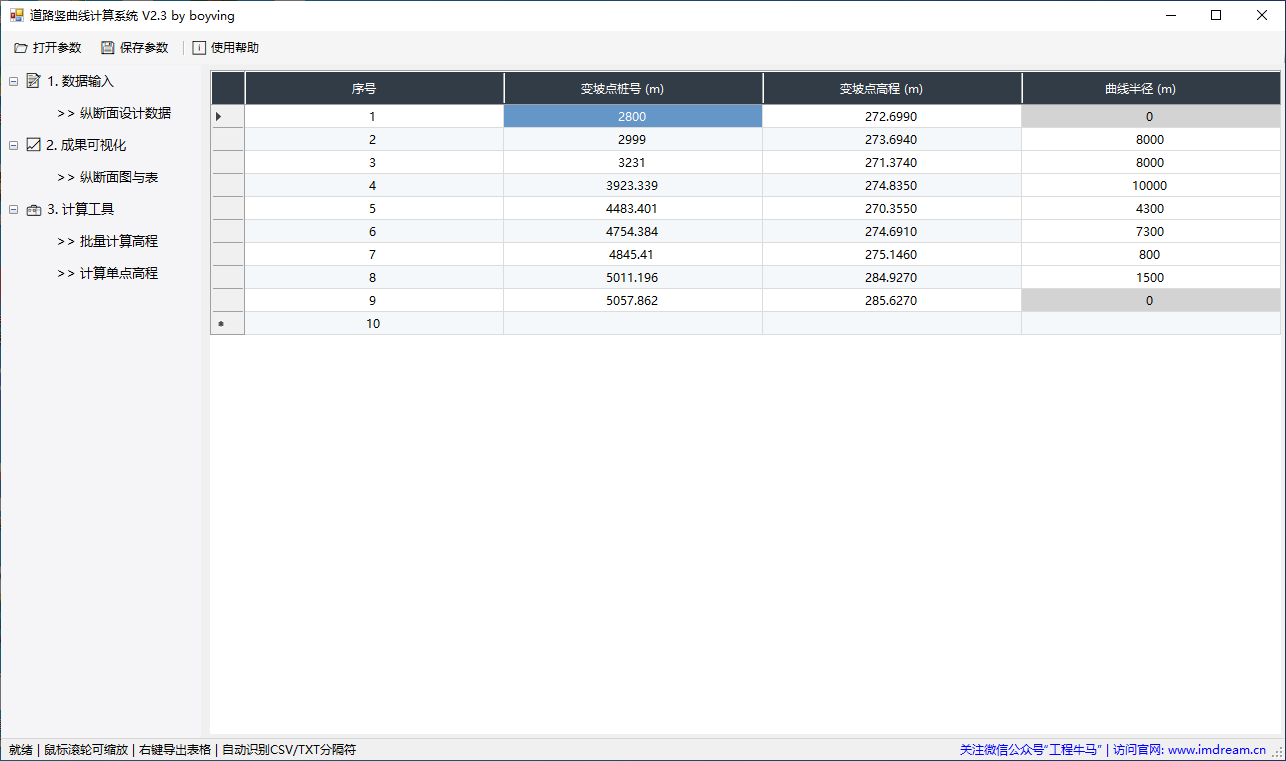Click the 曲线半径 column header
Viewport: 1286px width, 761px height.
(x=1150, y=88)
